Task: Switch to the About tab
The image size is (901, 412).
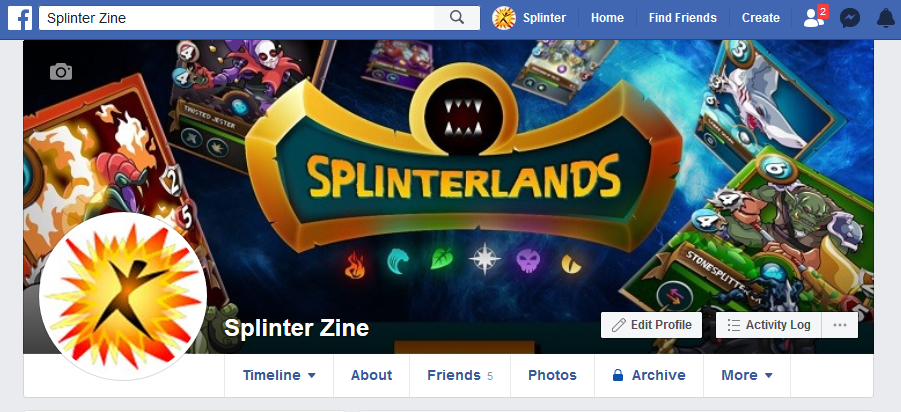Action: pyautogui.click(x=372, y=375)
